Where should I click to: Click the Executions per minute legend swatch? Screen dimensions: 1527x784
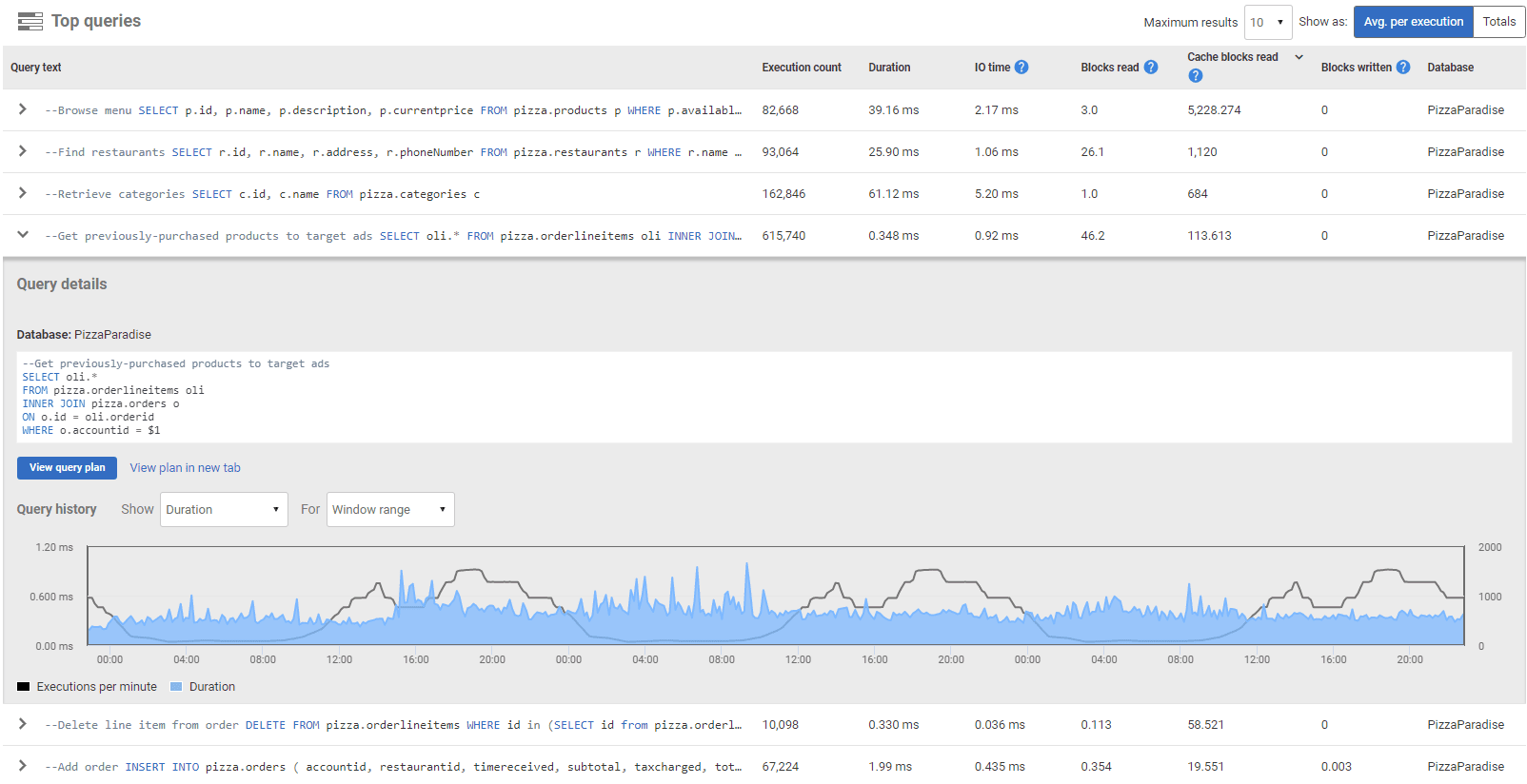pos(24,687)
